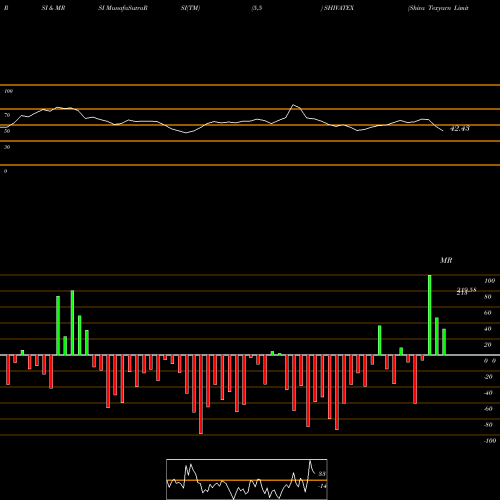
Task: Click the MR axis label -80
Action: (488, 425)
